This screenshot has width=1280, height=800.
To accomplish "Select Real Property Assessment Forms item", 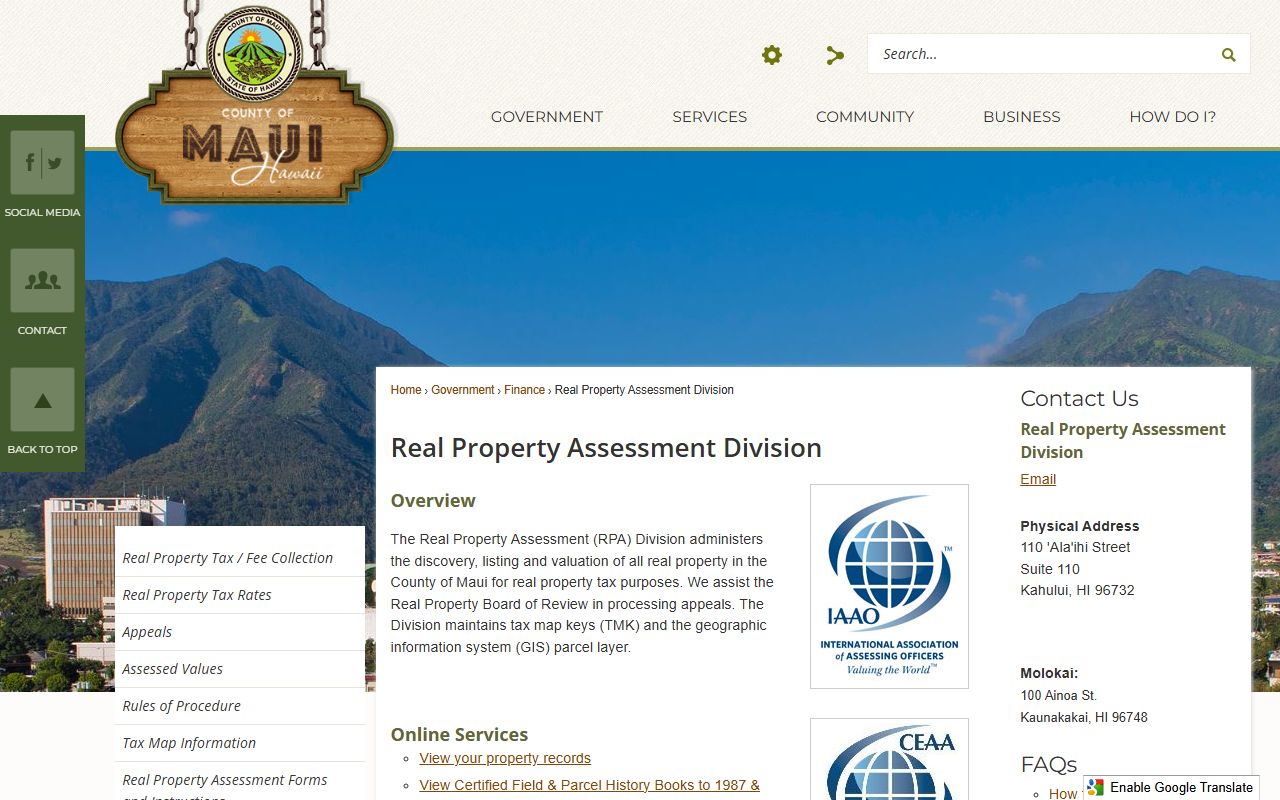I will pyautogui.click(x=240, y=781).
